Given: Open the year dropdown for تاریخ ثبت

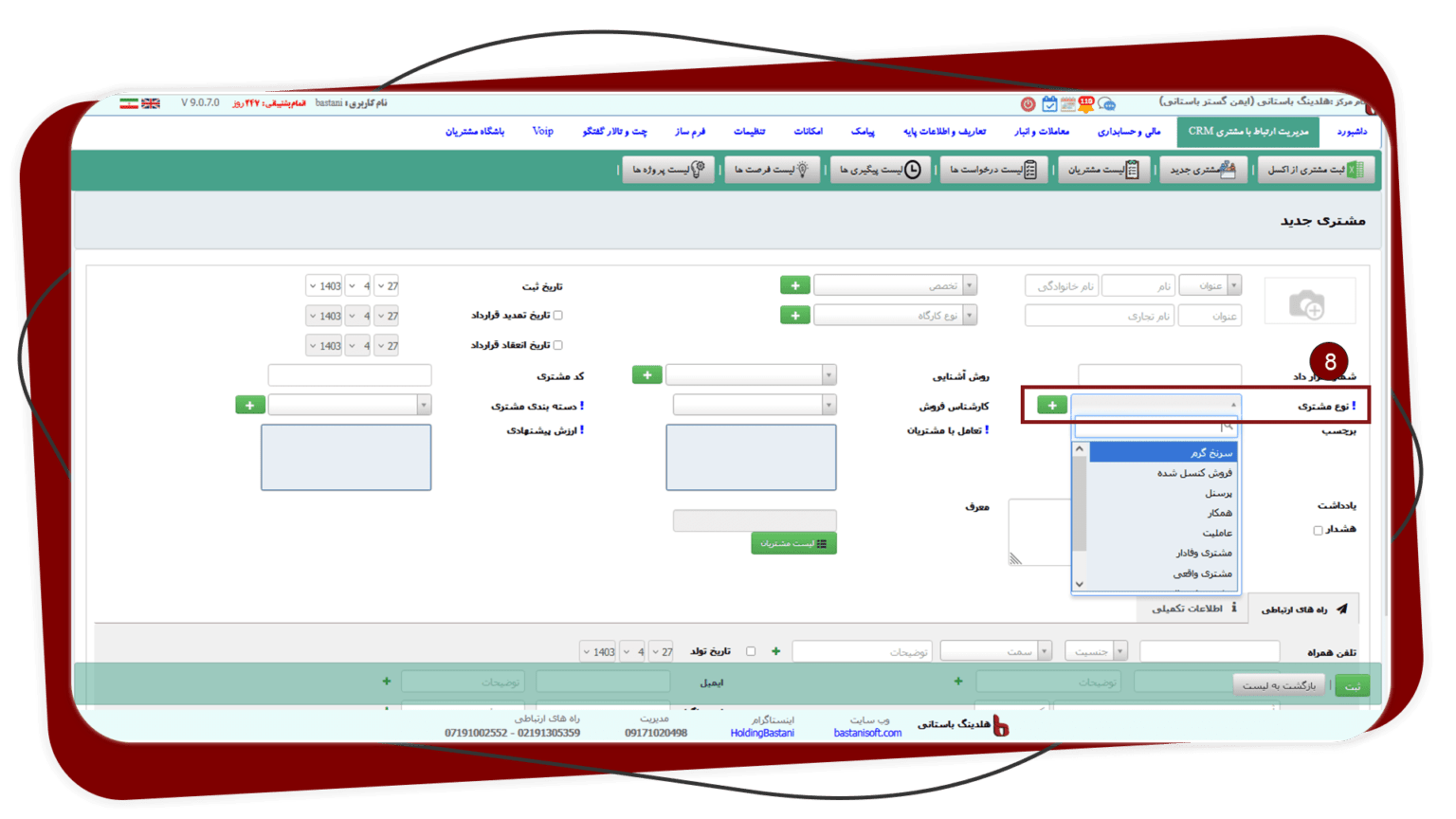Looking at the screenshot, I should click(323, 285).
